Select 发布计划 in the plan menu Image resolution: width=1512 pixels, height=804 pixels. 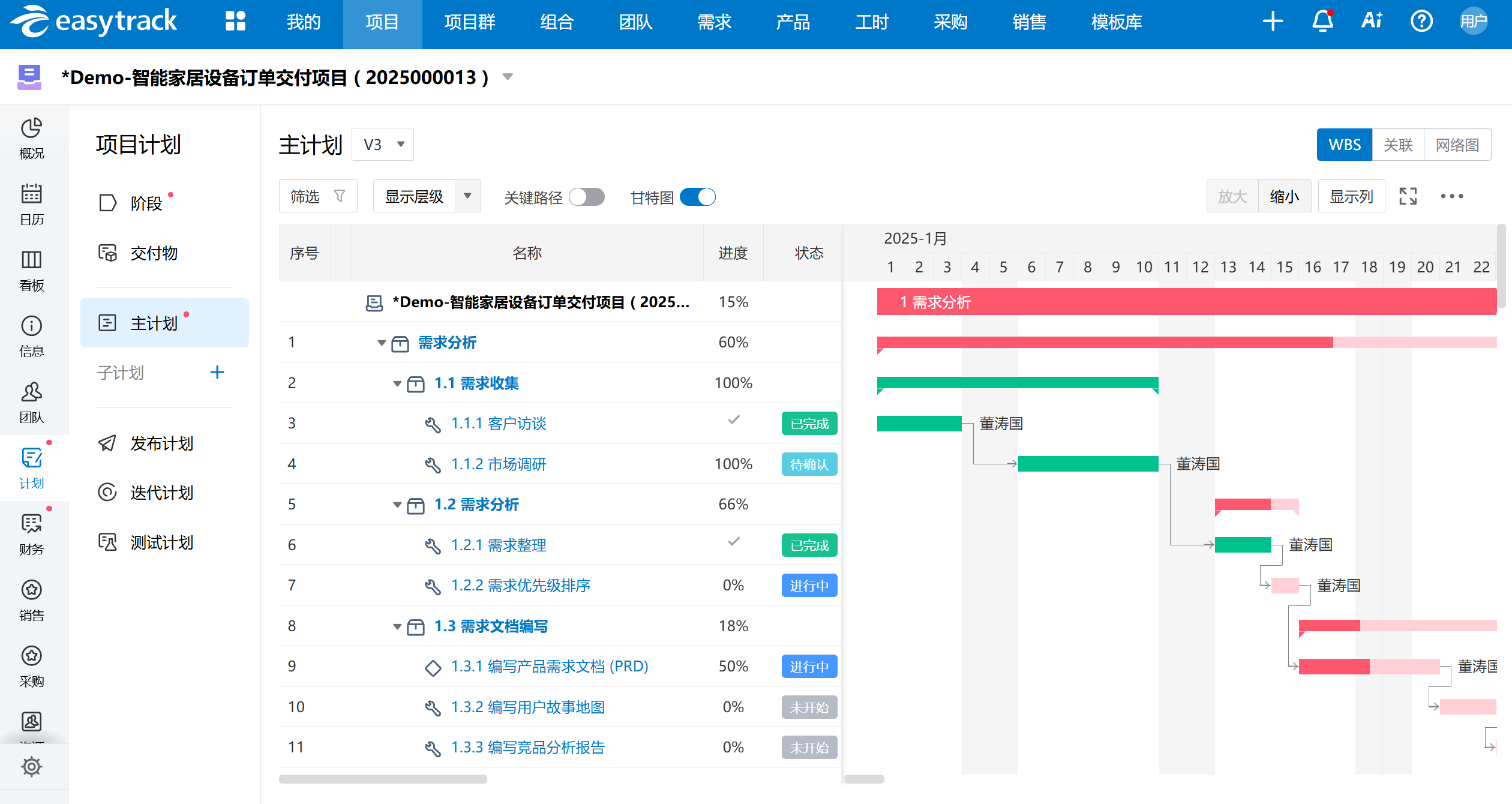coord(161,443)
